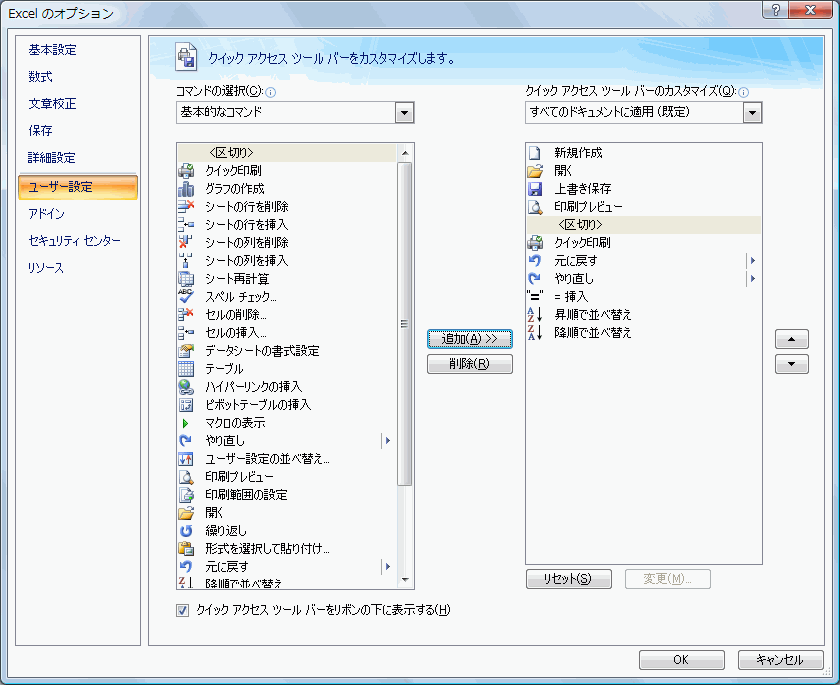Click the ピボットテーブルの挿入 icon

[x=186, y=404]
